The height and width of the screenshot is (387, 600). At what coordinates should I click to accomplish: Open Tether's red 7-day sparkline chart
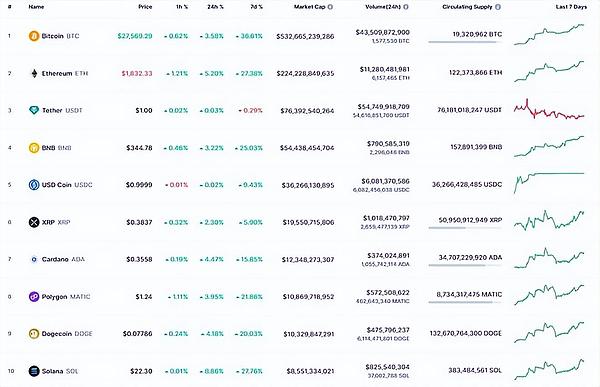pyautogui.click(x=549, y=110)
